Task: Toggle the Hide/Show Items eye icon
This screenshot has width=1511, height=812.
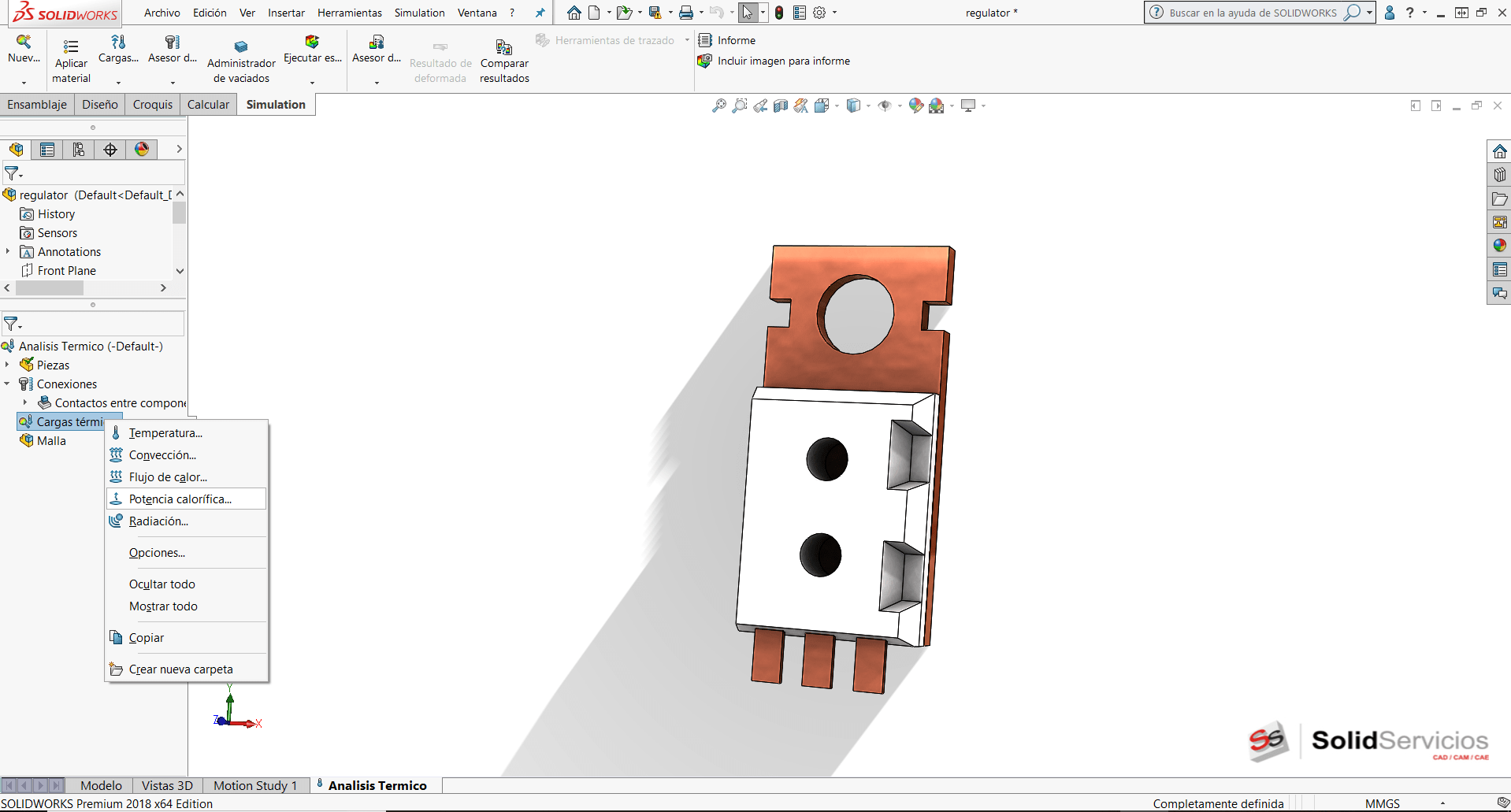Action: point(885,106)
